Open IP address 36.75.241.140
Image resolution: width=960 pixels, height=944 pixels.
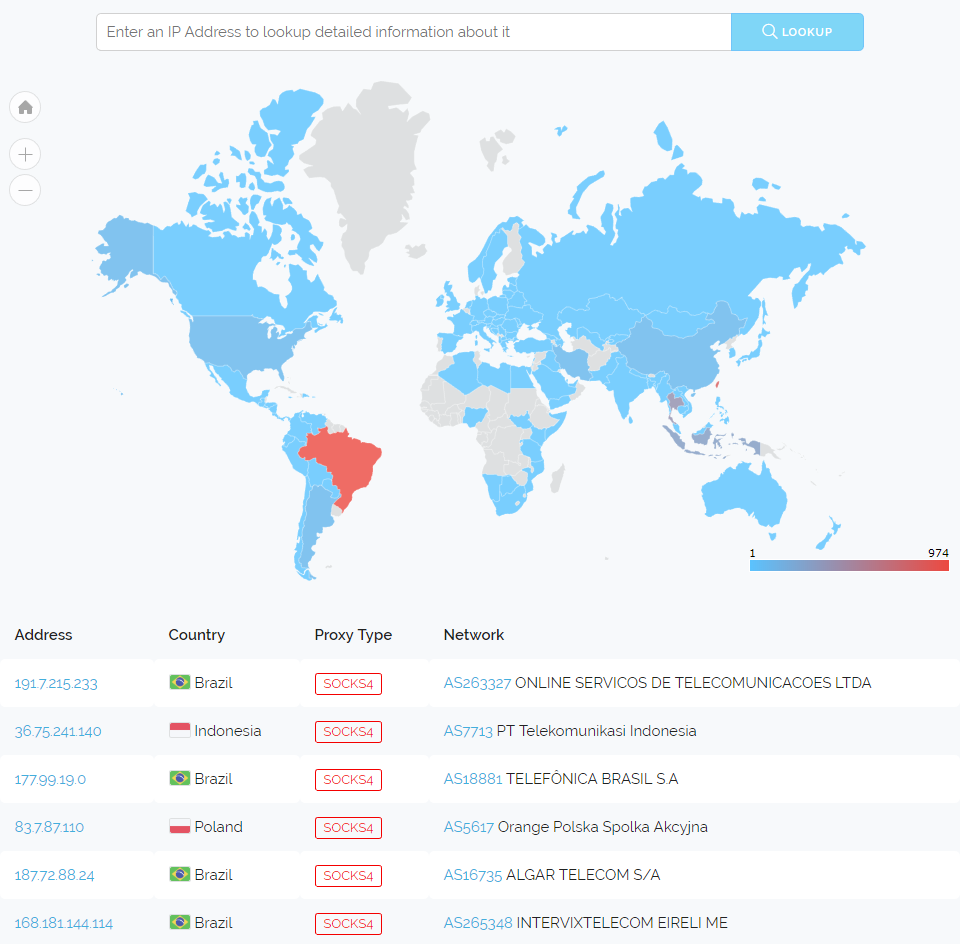58,731
